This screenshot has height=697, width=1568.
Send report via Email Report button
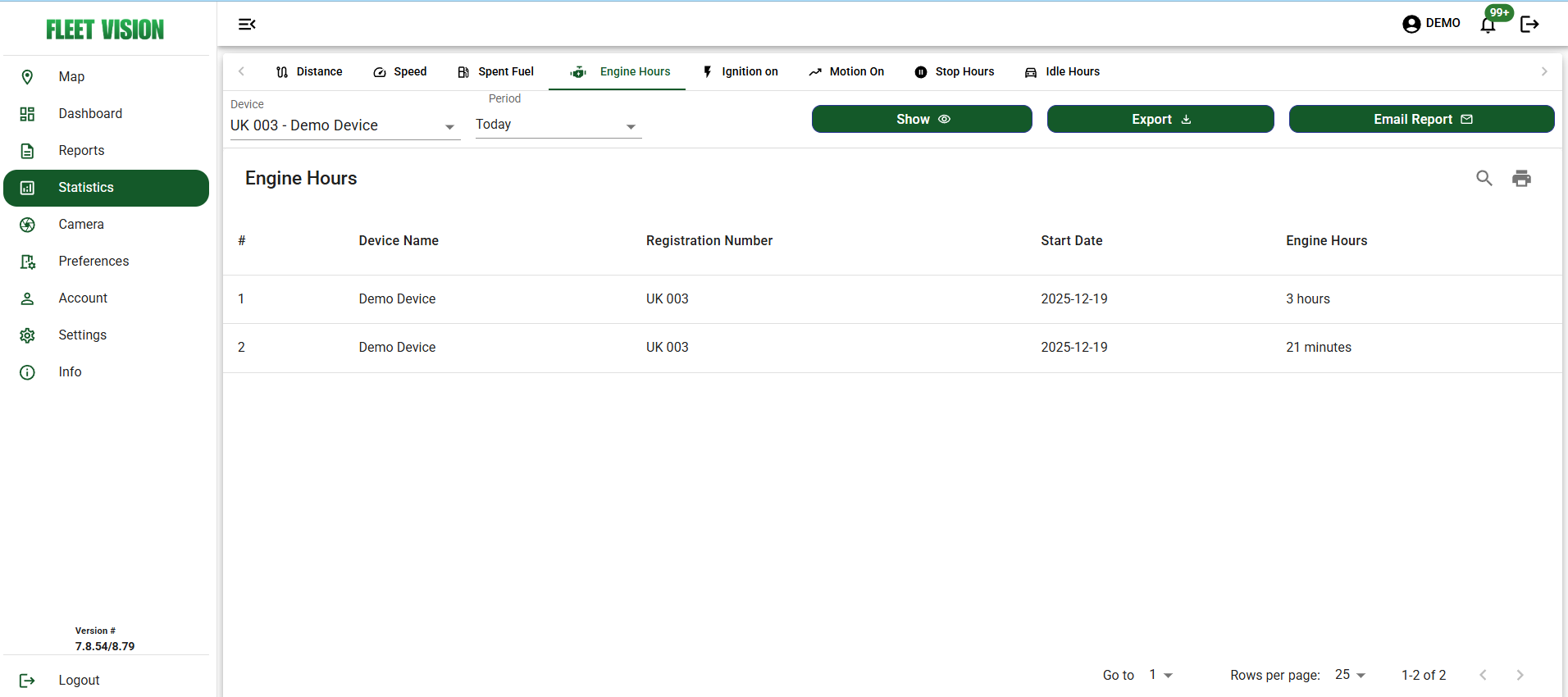tap(1421, 119)
